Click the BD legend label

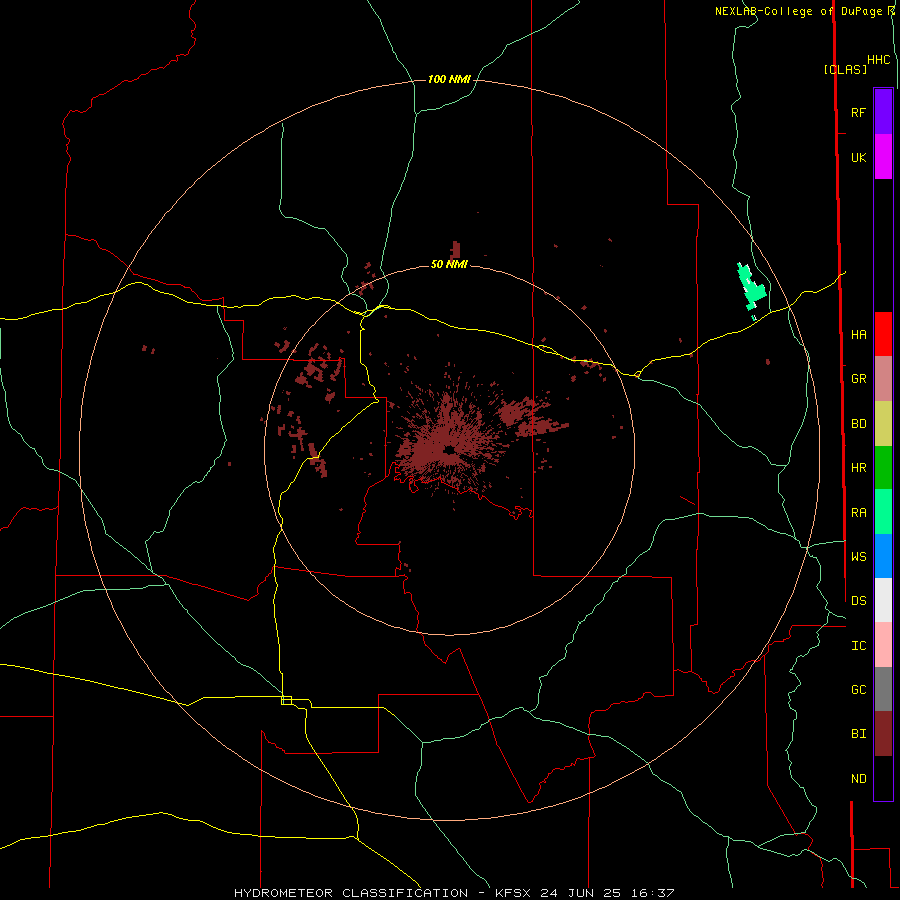(x=858, y=424)
